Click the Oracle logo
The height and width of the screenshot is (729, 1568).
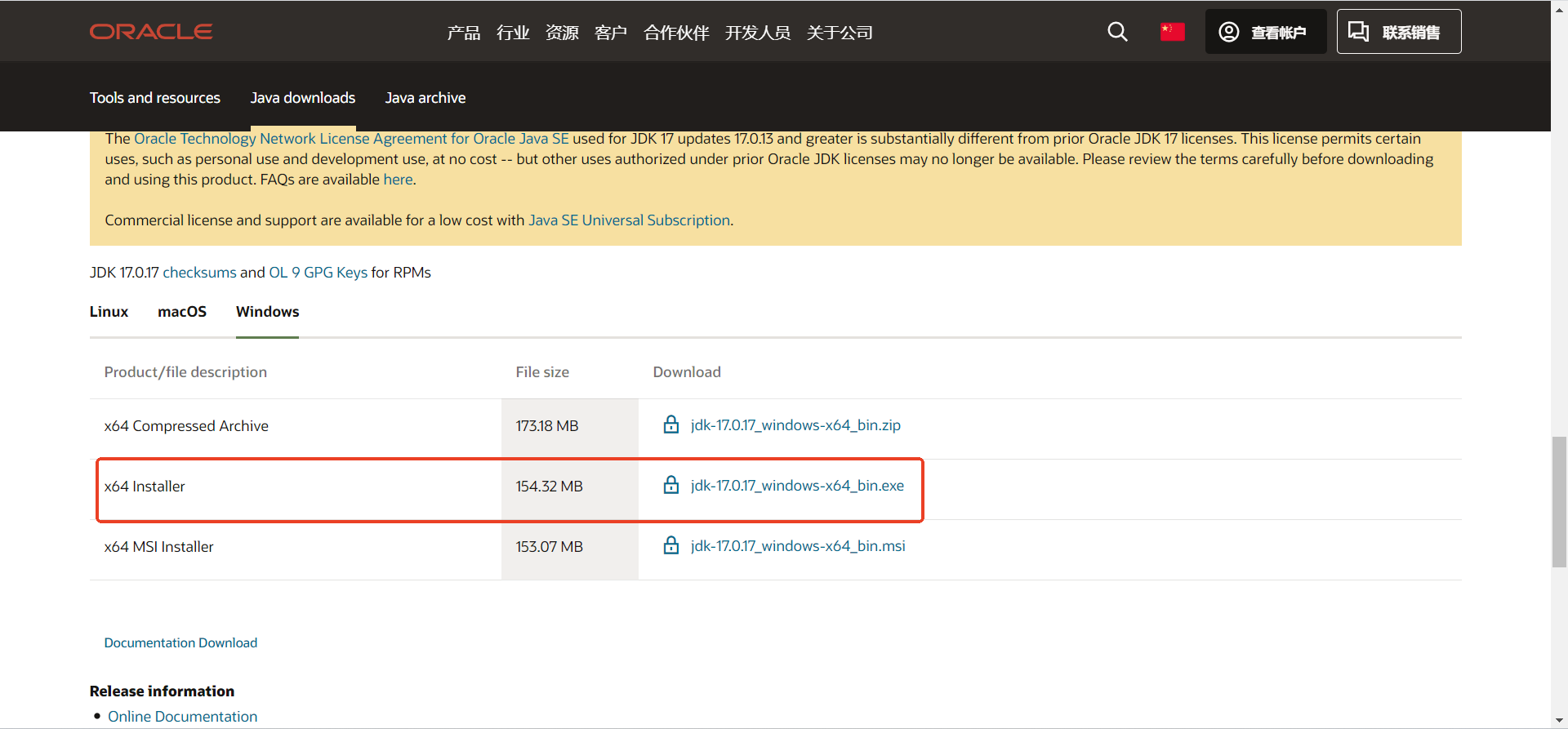151,32
